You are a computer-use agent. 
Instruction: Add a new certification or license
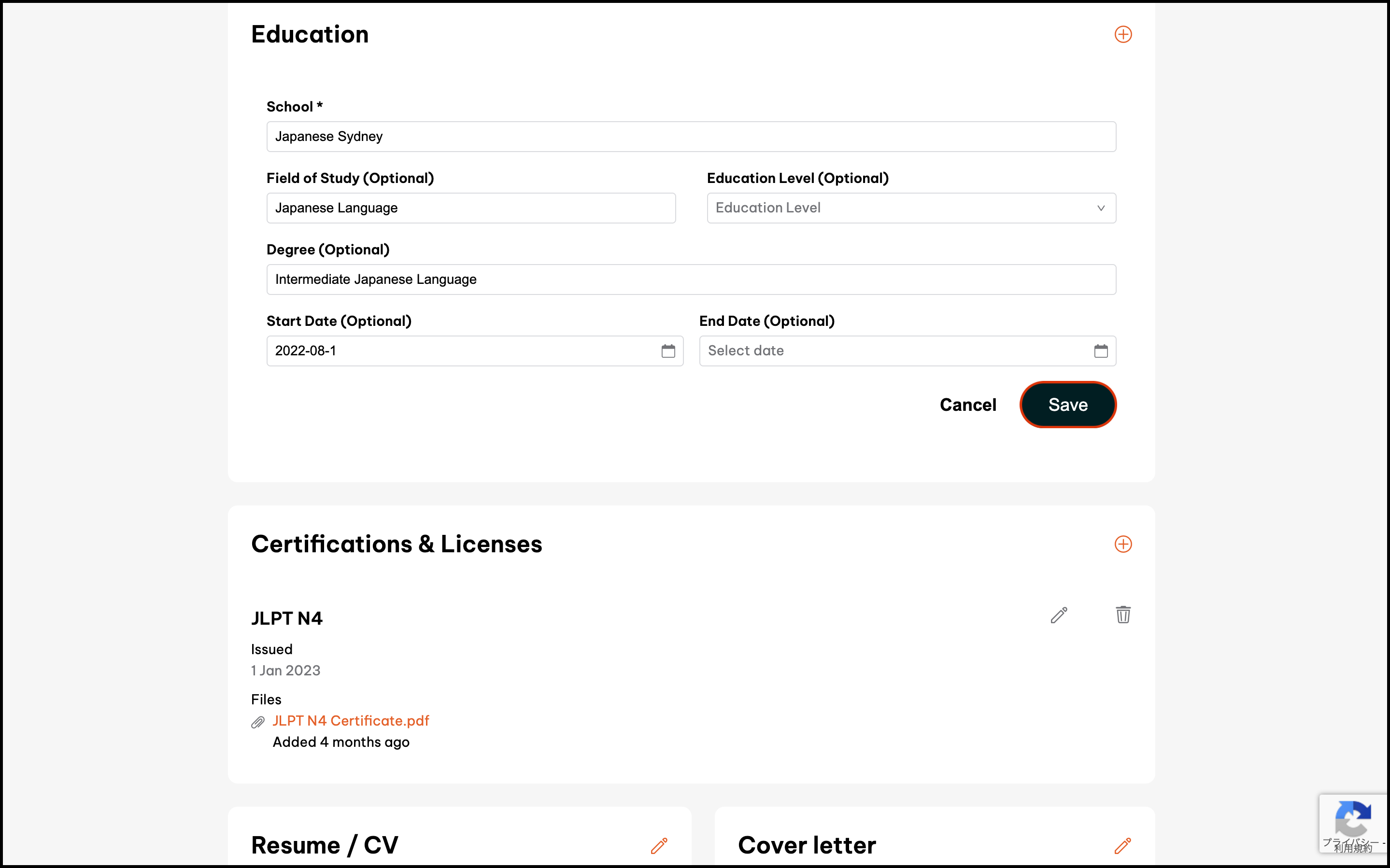(1122, 544)
